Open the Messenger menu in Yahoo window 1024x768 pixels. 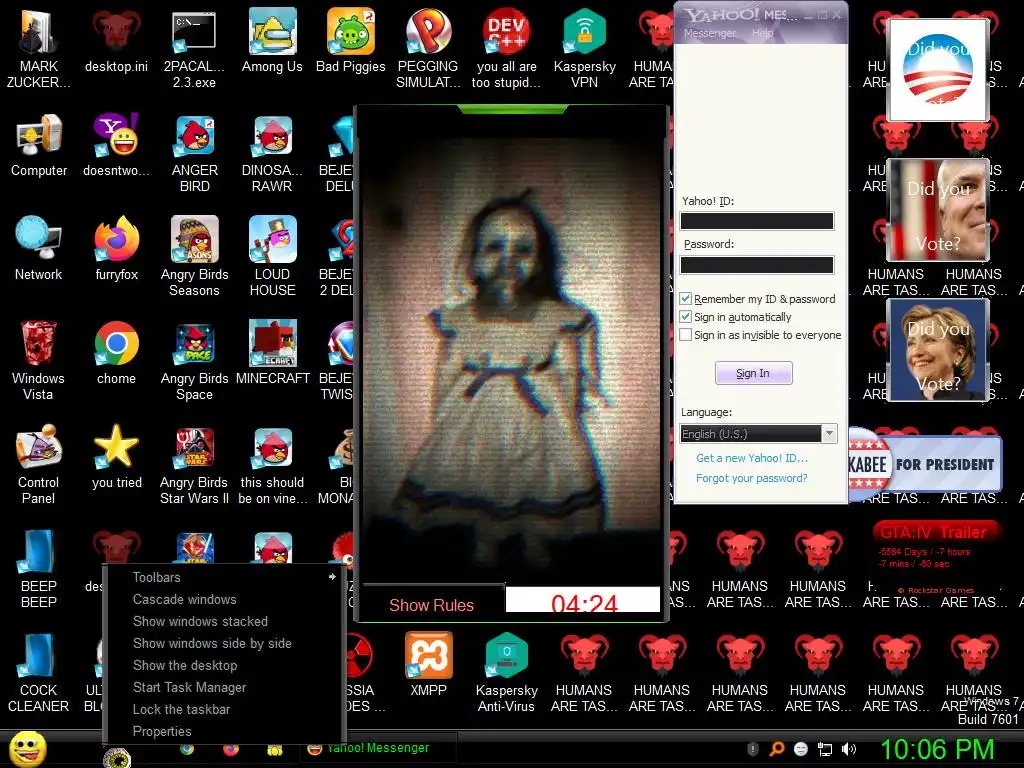(710, 33)
